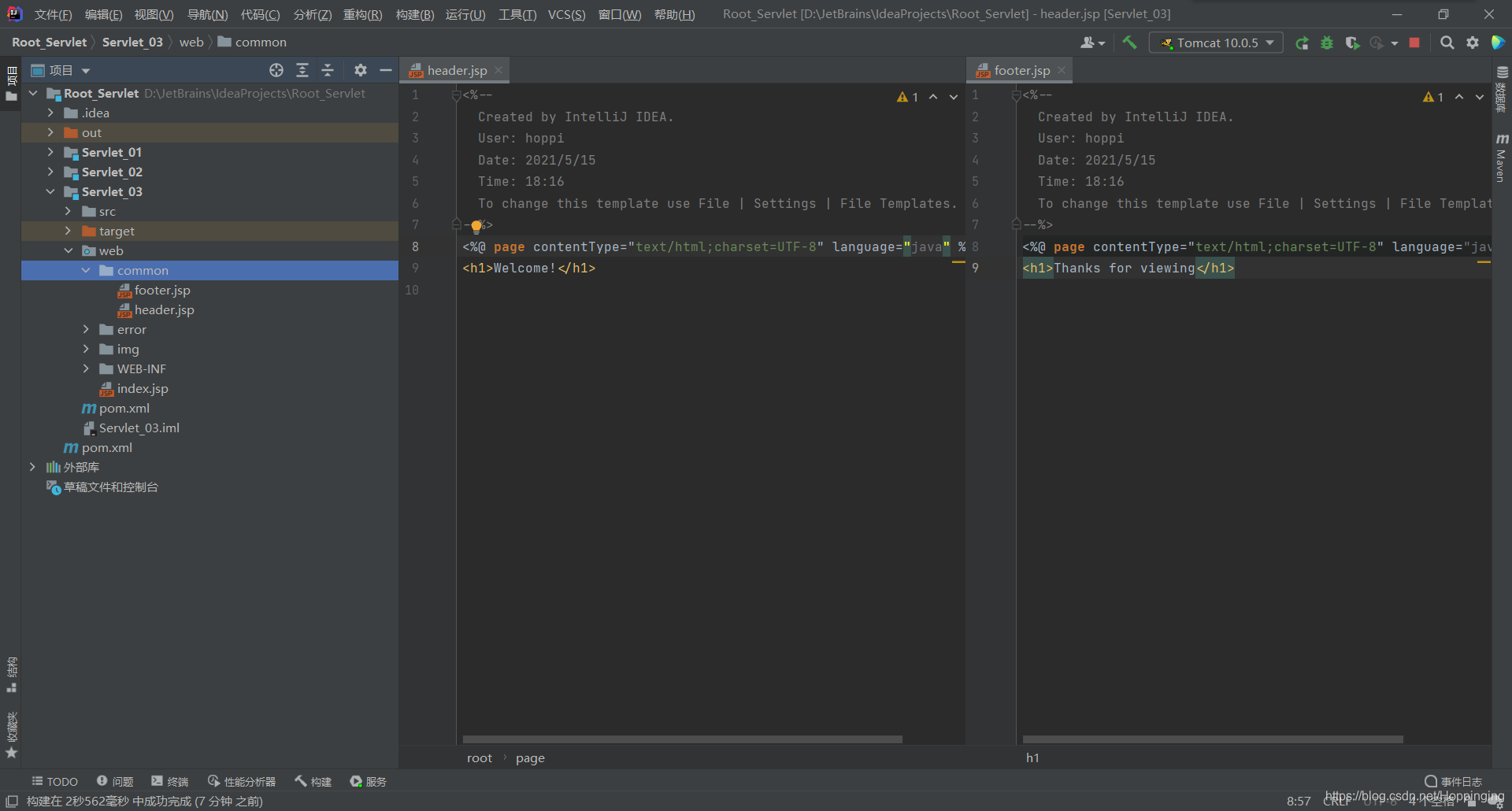
Task: Open the File menu (文件)
Action: 53,14
